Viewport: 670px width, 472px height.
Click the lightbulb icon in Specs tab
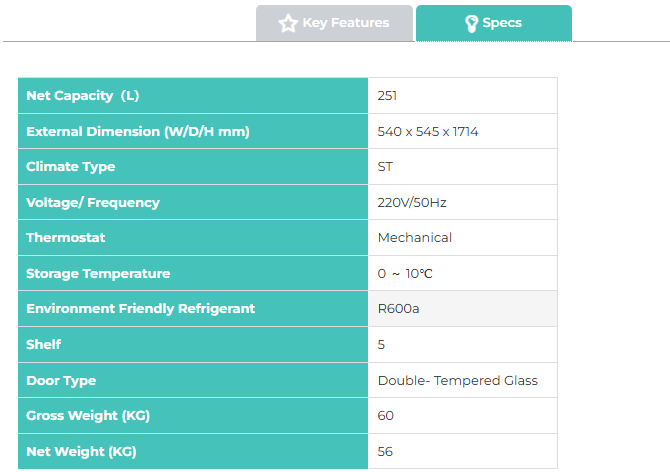click(x=471, y=23)
